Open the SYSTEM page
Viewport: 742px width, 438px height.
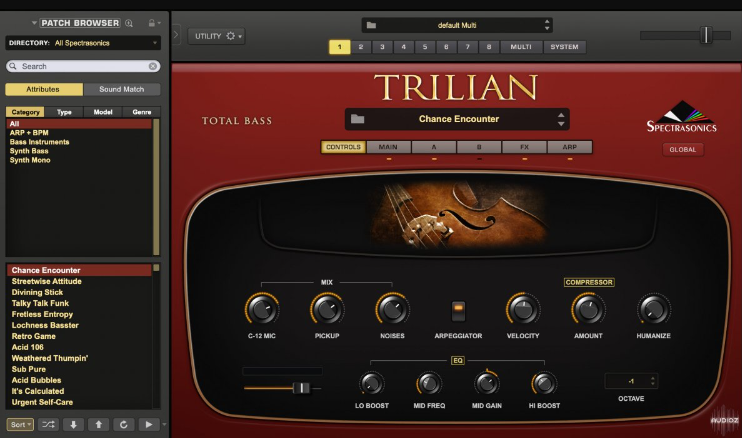(564, 47)
